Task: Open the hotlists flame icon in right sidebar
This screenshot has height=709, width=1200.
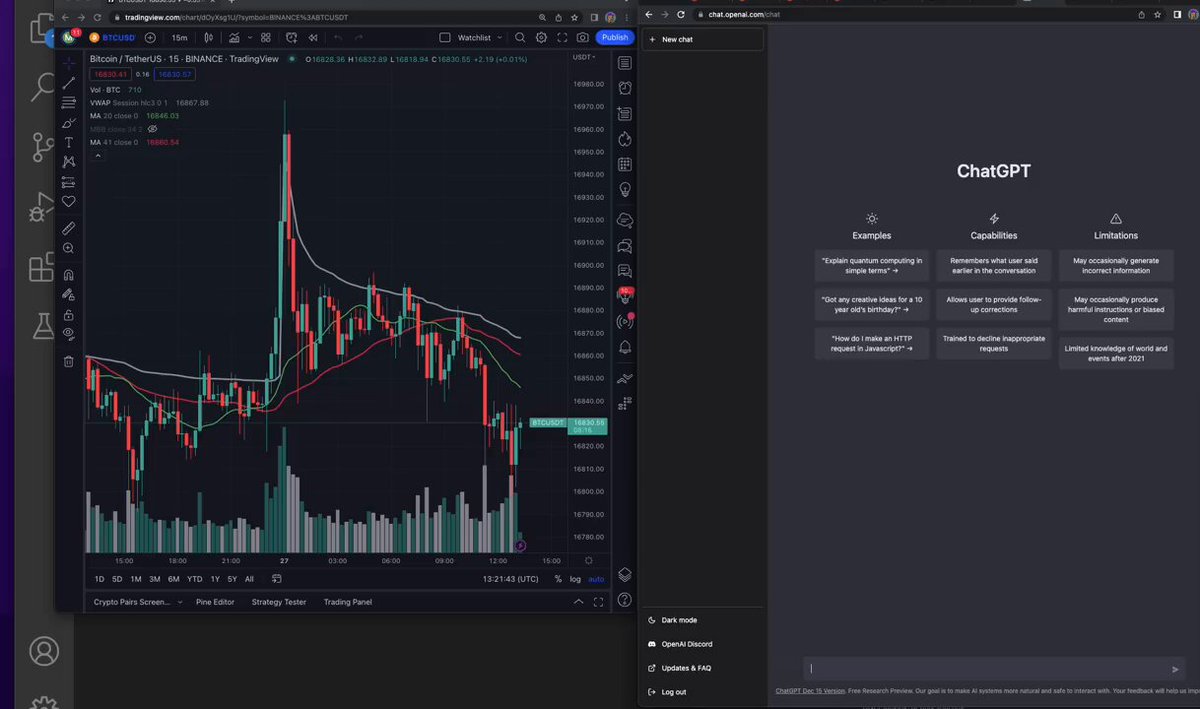Action: pos(625,139)
